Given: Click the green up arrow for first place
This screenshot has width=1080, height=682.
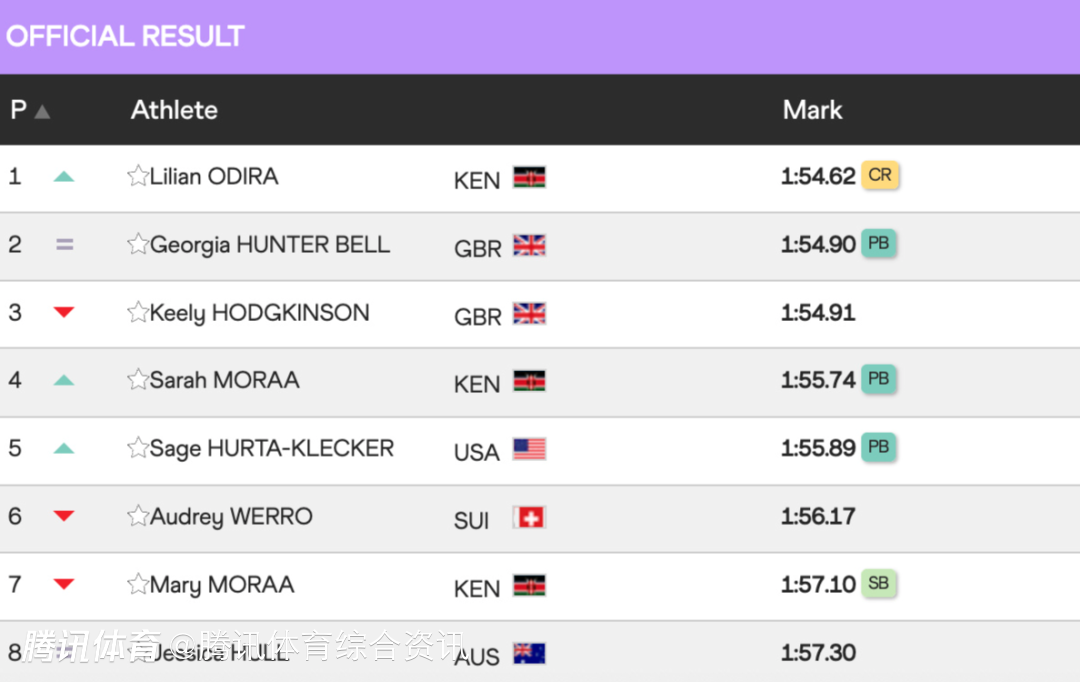Looking at the screenshot, I should [64, 176].
